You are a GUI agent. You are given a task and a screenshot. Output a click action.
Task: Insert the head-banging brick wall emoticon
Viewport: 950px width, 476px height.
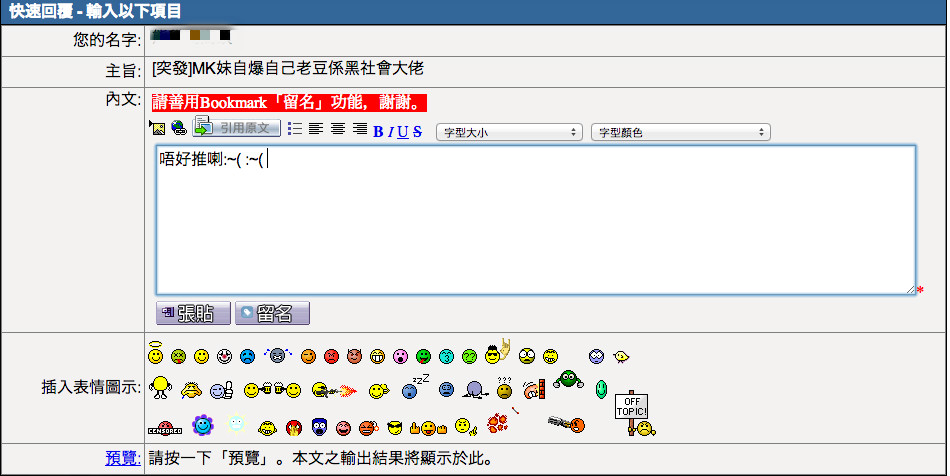click(534, 389)
